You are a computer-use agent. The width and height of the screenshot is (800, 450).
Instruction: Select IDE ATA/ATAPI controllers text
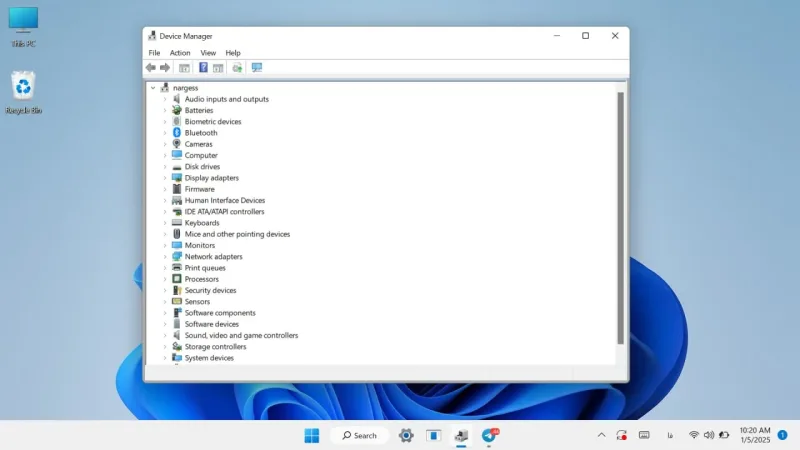pyautogui.click(x=224, y=211)
